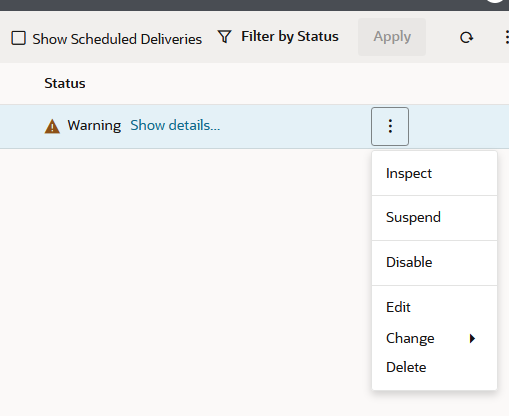Expand the Change submenu arrow

coord(472,339)
